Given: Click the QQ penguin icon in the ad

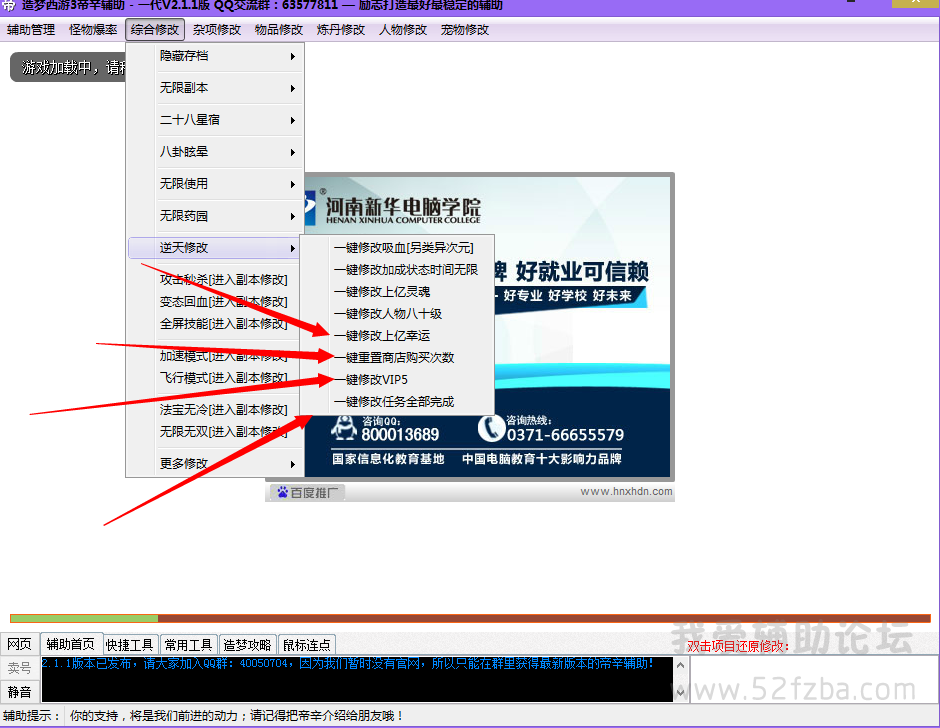Looking at the screenshot, I should (344, 428).
